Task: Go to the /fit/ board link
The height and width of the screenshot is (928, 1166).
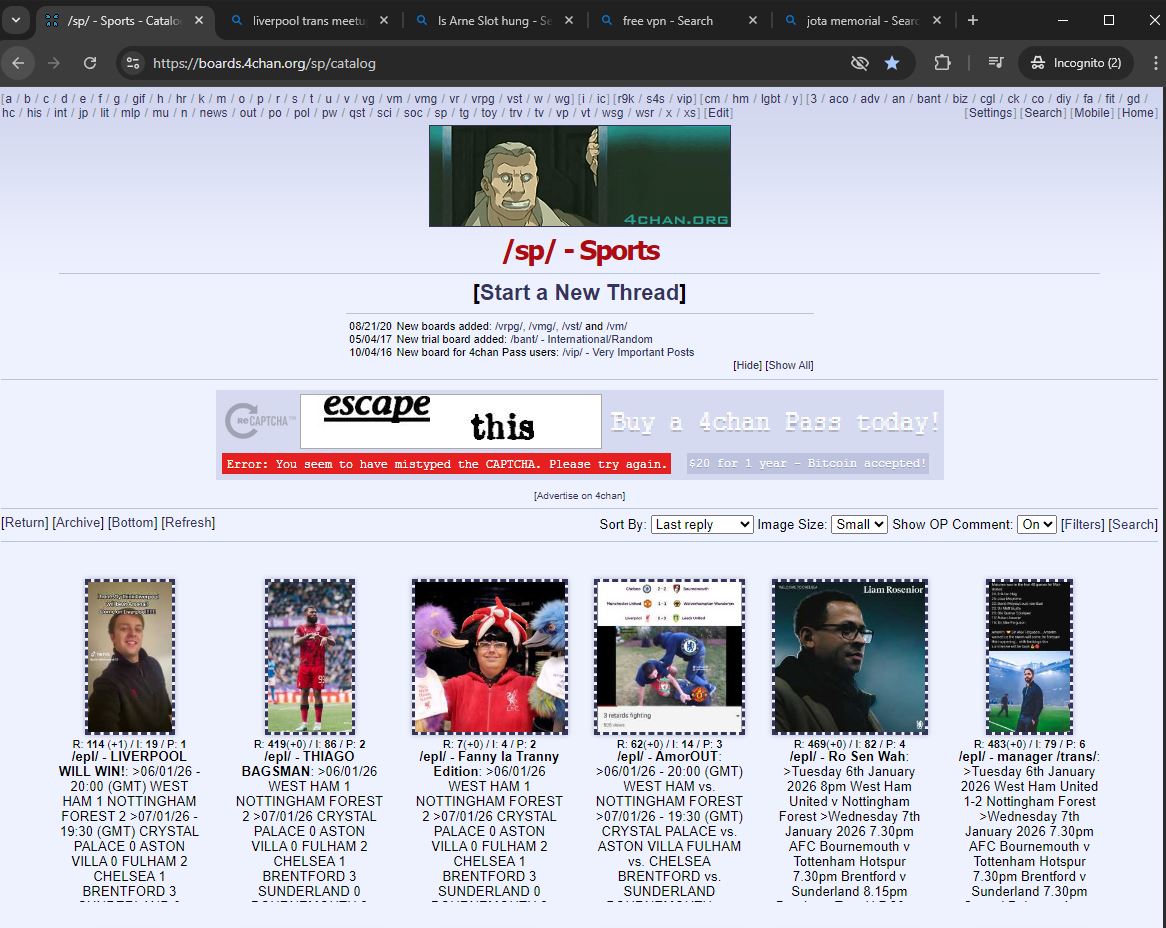Action: tap(1110, 99)
